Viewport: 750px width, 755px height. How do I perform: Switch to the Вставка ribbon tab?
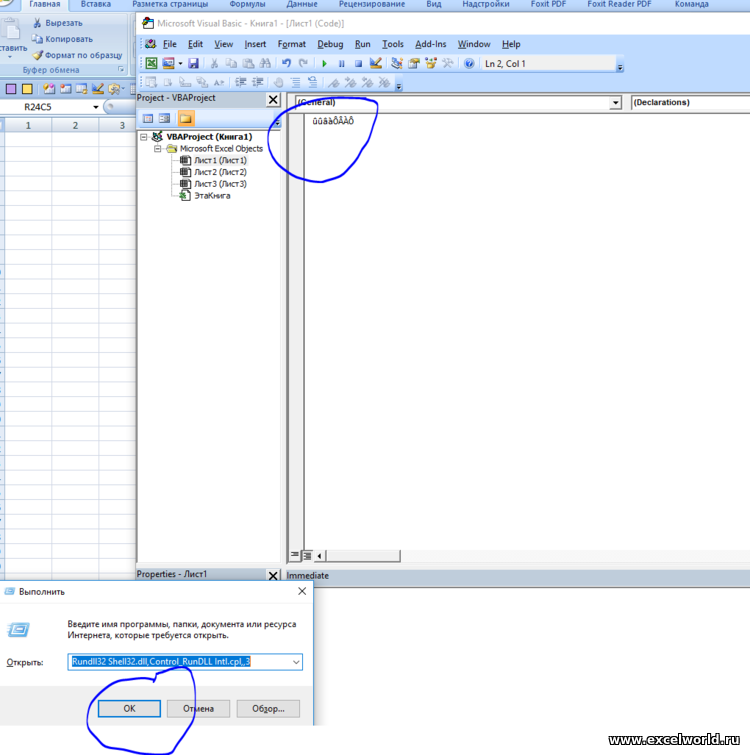point(96,5)
